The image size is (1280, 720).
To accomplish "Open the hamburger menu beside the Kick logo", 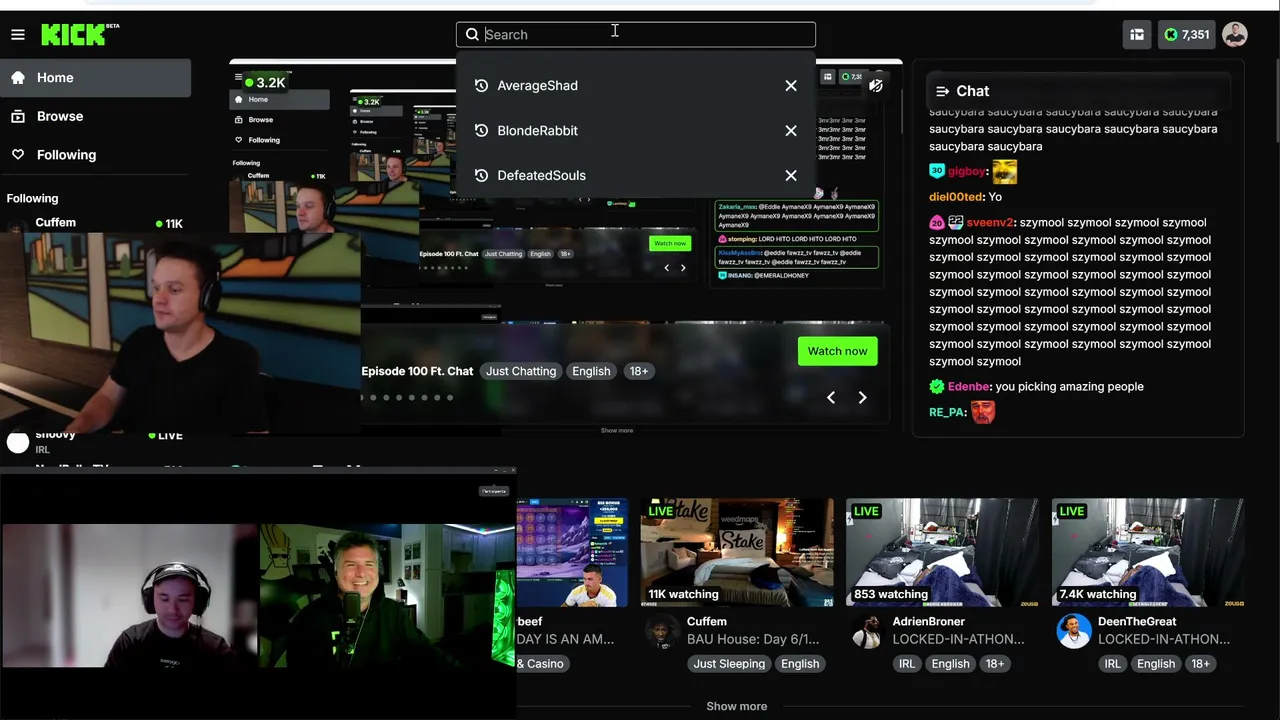I will [18, 35].
